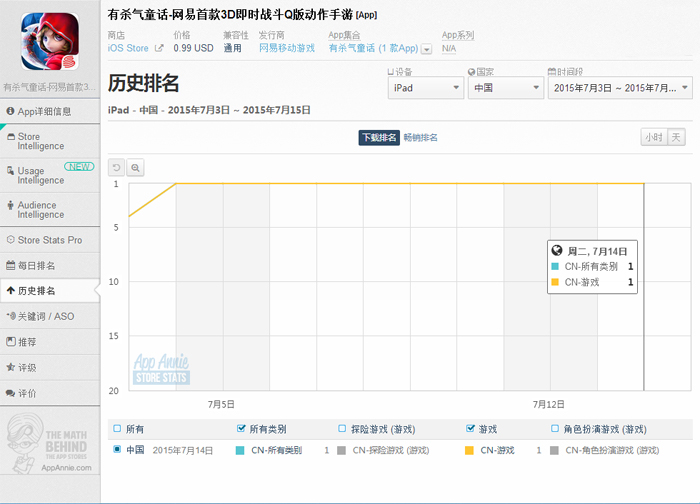This screenshot has width=700, height=504.
Task: Click the device icon beside 设备 label
Action: [x=391, y=72]
